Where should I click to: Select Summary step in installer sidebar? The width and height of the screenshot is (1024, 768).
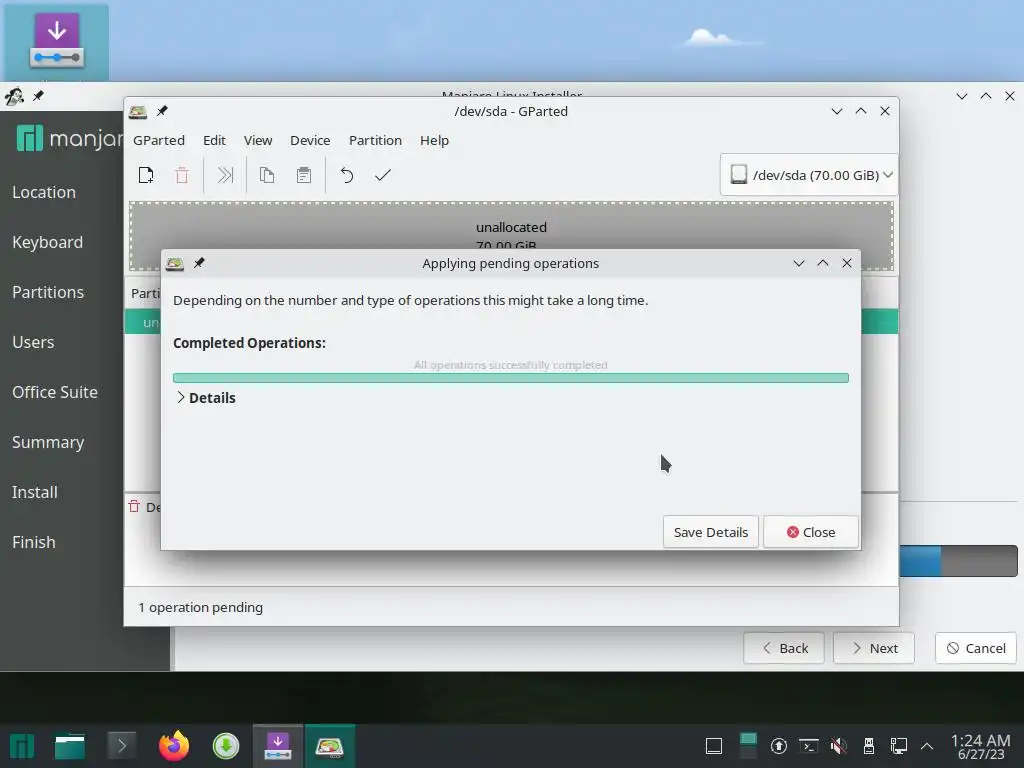click(48, 442)
